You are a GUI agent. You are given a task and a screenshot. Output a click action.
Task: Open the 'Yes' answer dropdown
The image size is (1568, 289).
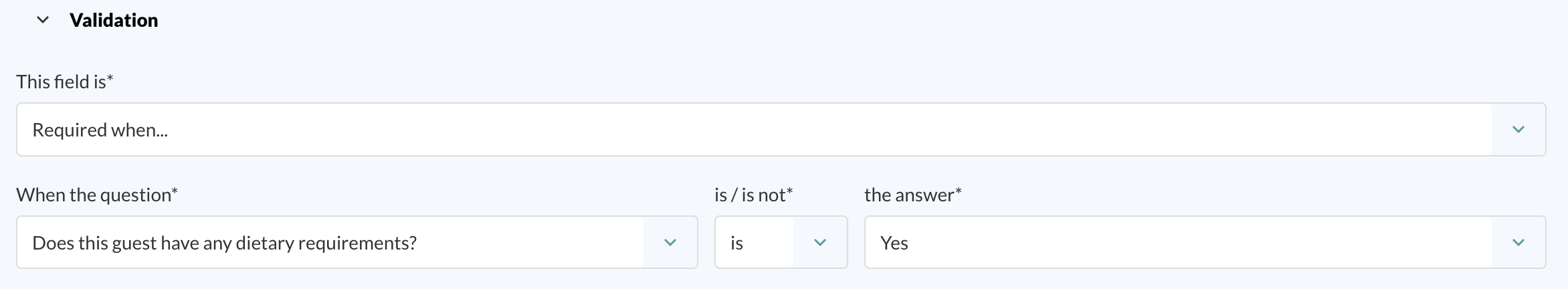tap(1205, 242)
